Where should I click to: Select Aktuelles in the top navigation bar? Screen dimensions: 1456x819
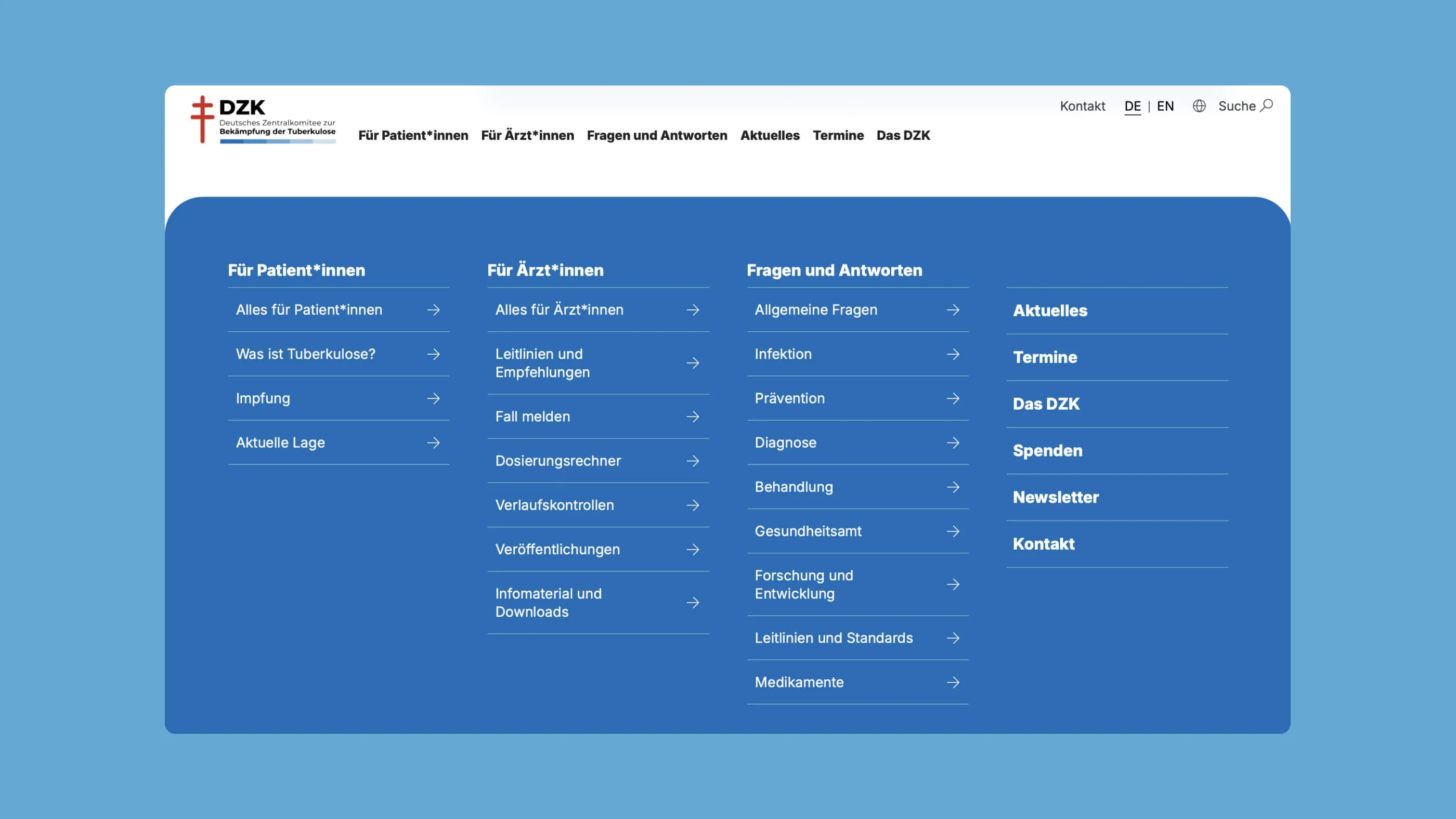coord(770,136)
